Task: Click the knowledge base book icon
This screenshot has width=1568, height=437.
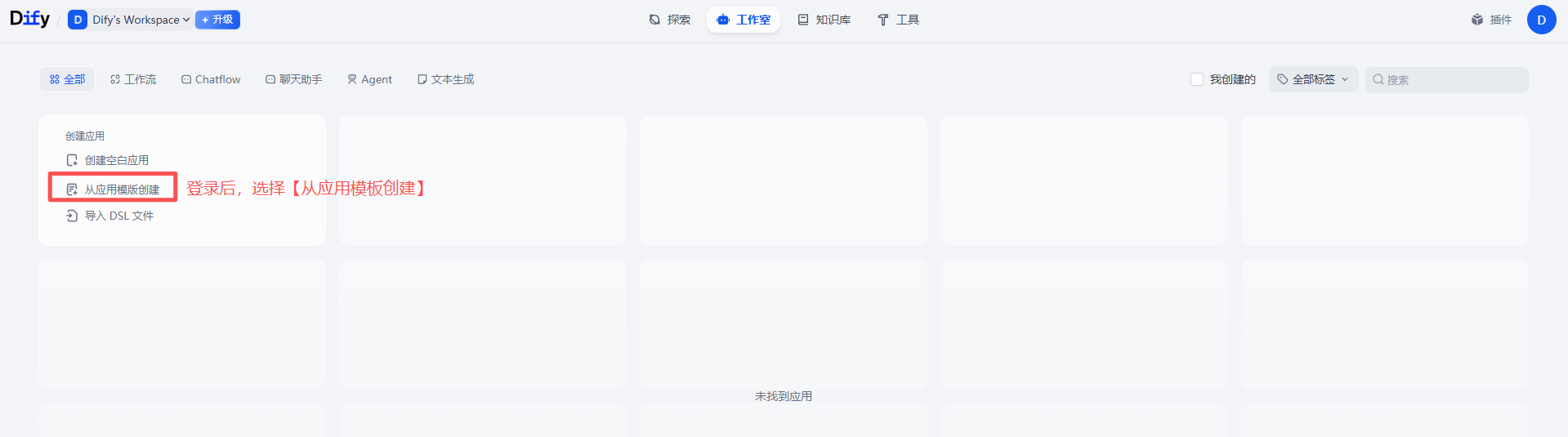Action: 803,20
